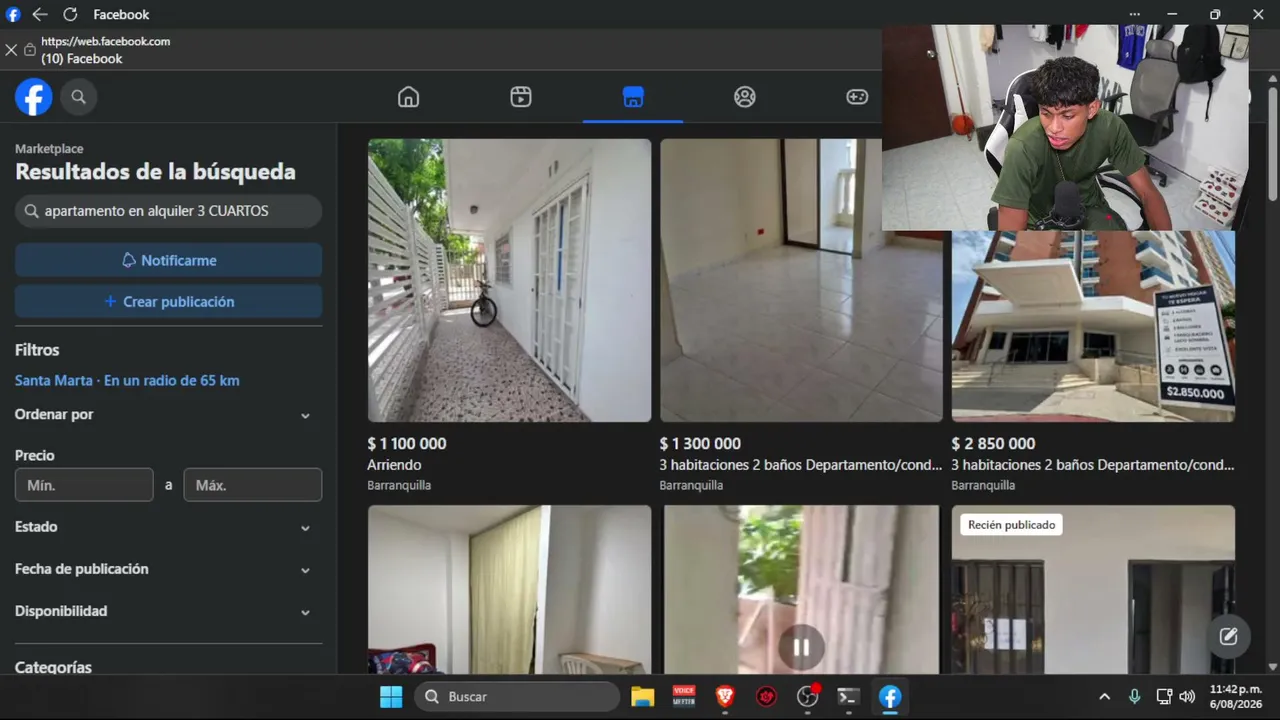Dismiss the URL info bar with the X
Viewport: 1280px width, 720px height.
tap(11, 50)
